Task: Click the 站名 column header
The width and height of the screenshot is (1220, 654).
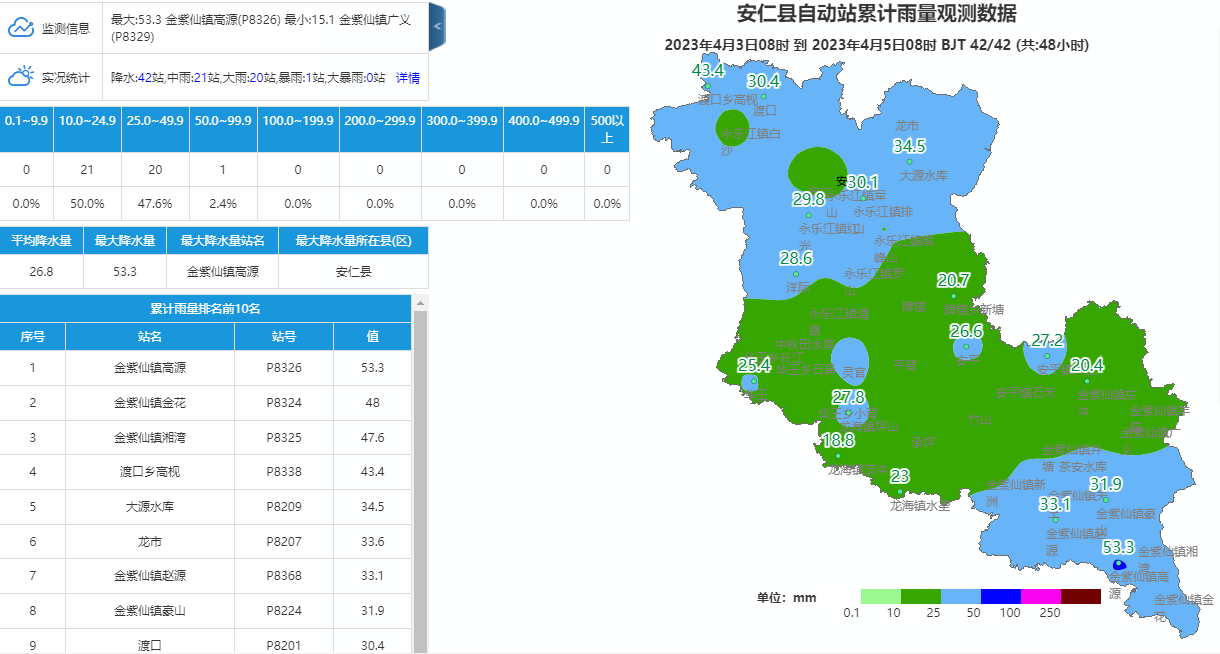Action: tap(150, 337)
